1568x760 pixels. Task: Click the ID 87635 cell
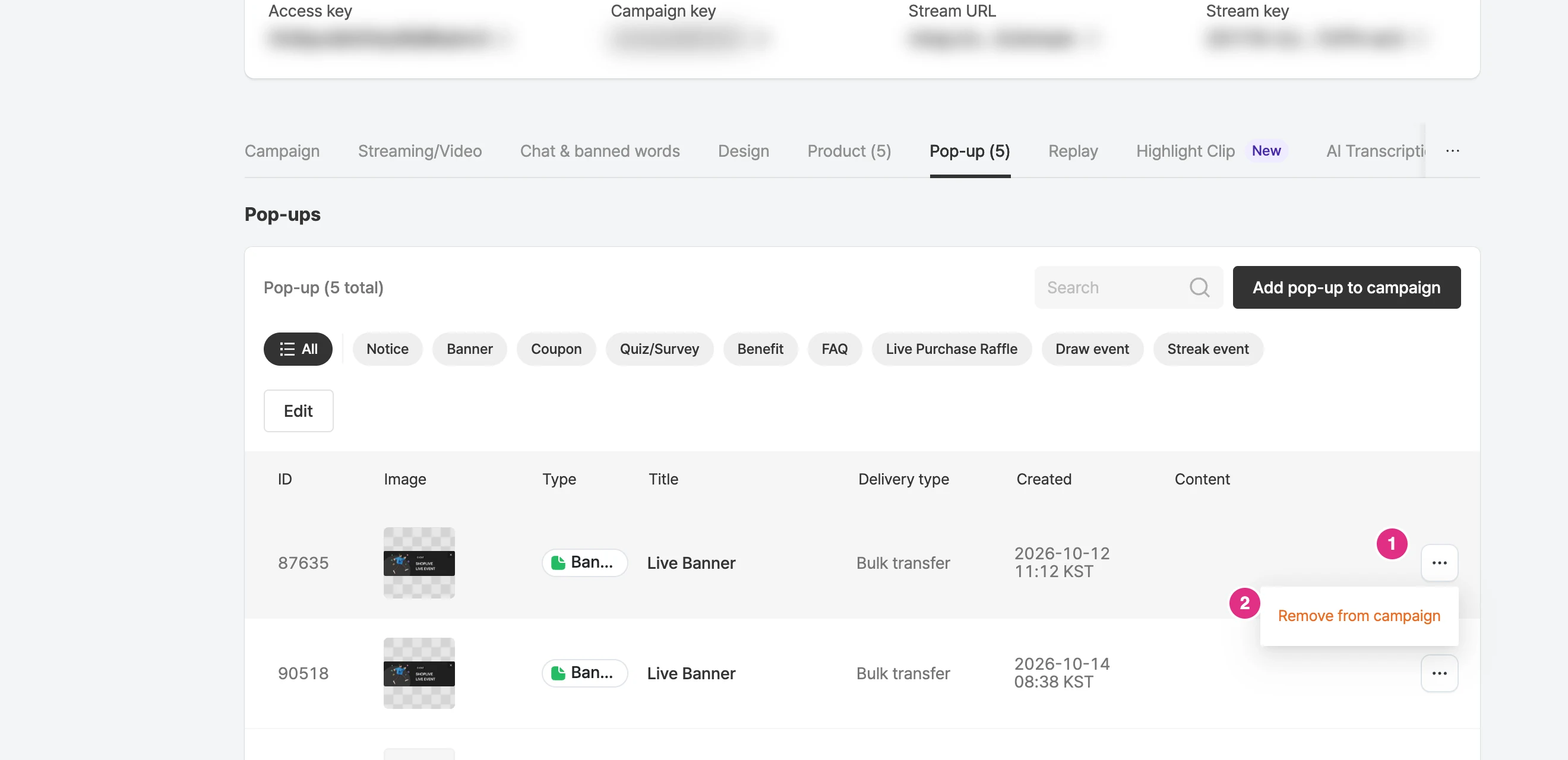pos(303,563)
